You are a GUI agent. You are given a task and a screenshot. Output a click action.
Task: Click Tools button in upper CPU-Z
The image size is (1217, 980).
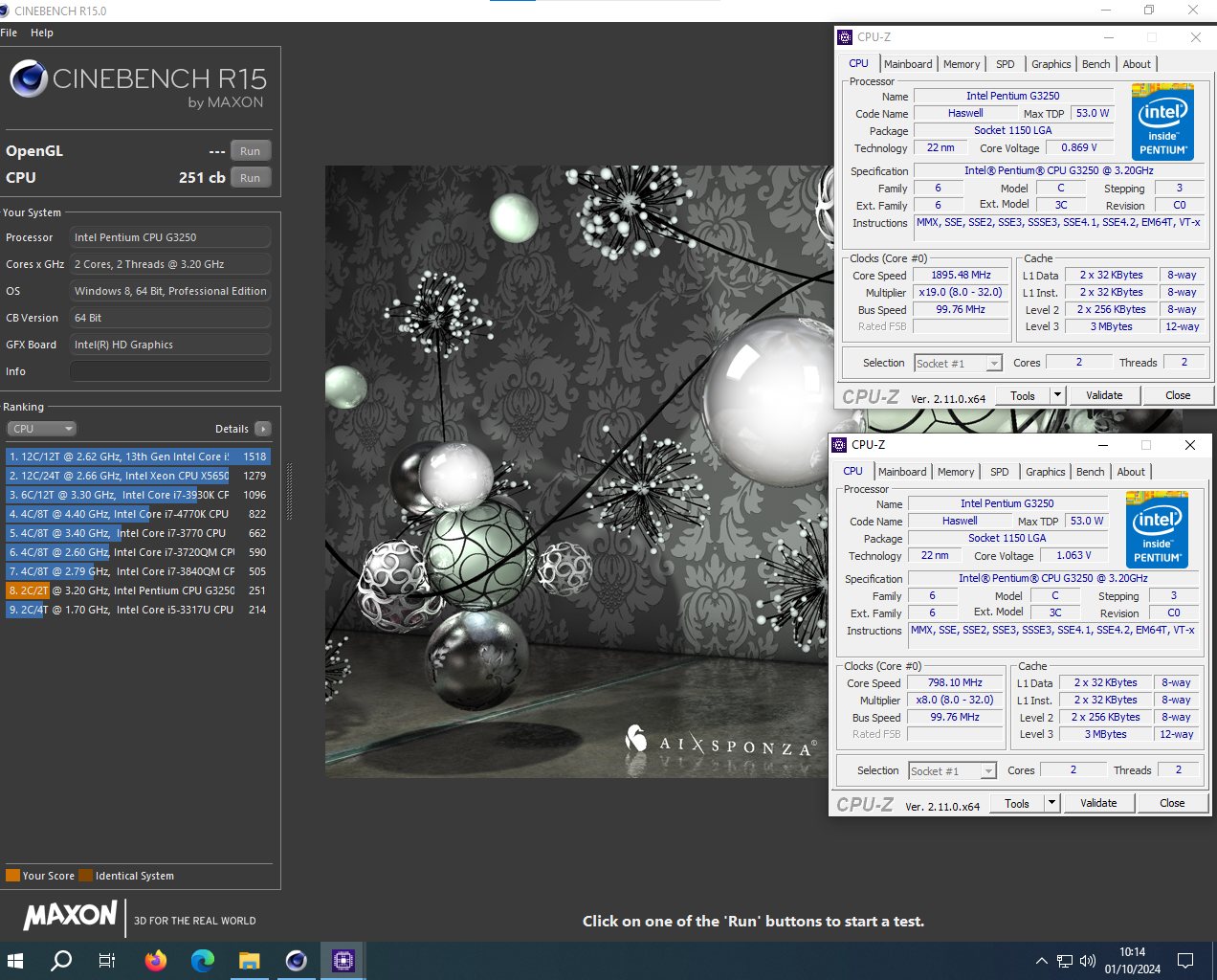click(x=1023, y=395)
